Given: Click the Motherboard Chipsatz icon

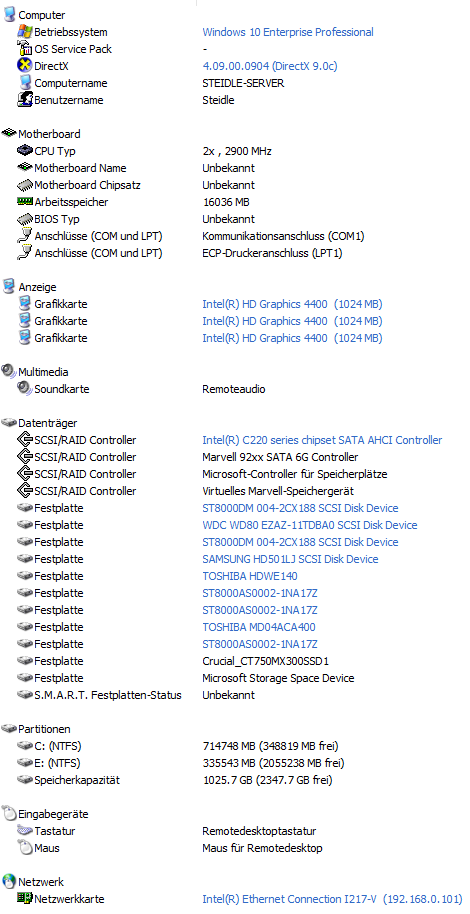Looking at the screenshot, I should click(x=25, y=185).
